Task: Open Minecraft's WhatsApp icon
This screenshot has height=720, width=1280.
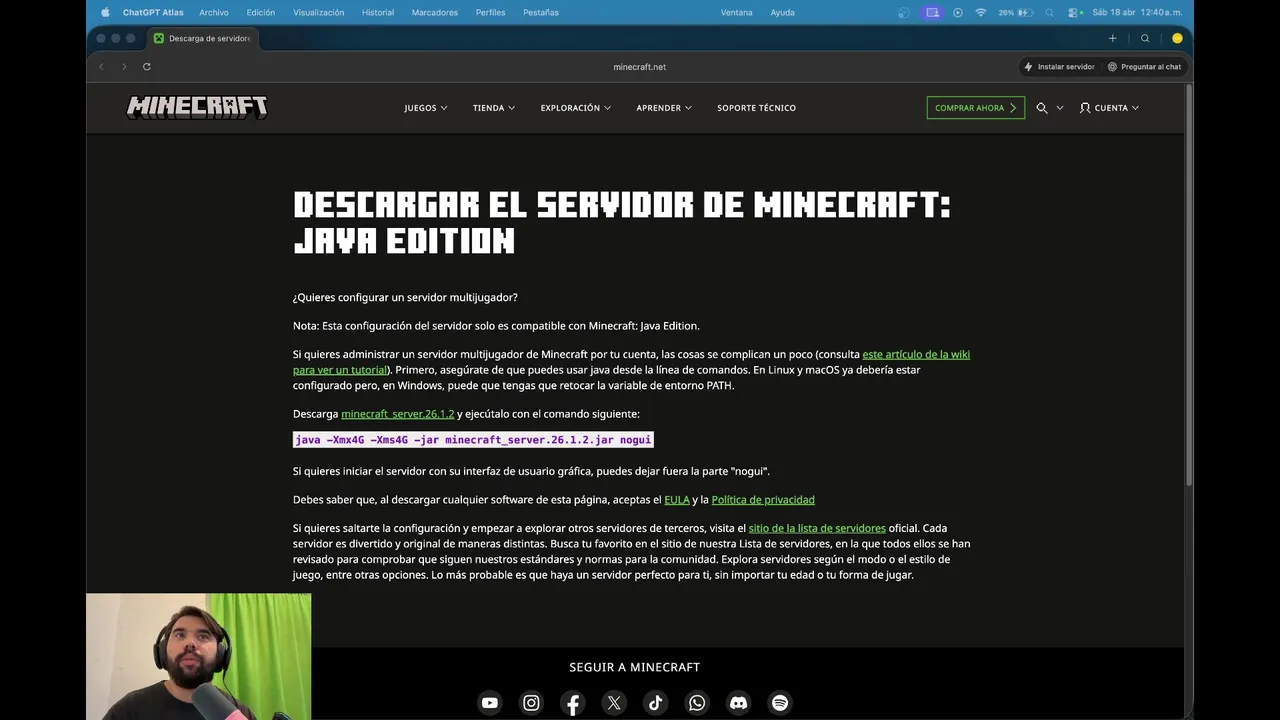Action: (697, 703)
